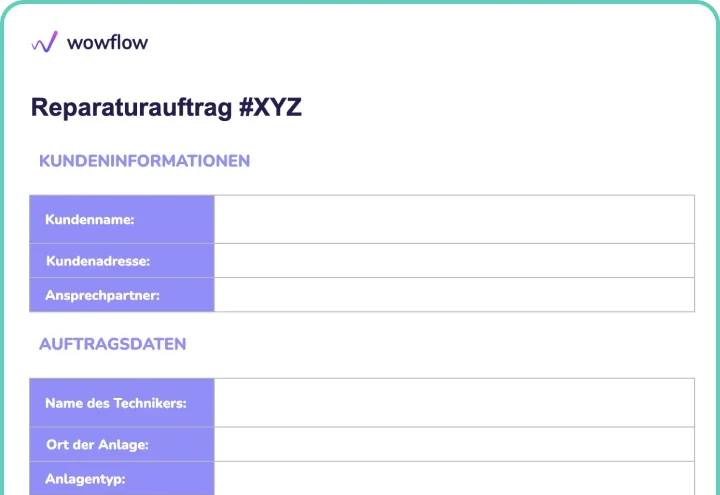Image resolution: width=720 pixels, height=495 pixels.
Task: Select the Reparaturauftrag #XYZ title
Action: coord(166,108)
